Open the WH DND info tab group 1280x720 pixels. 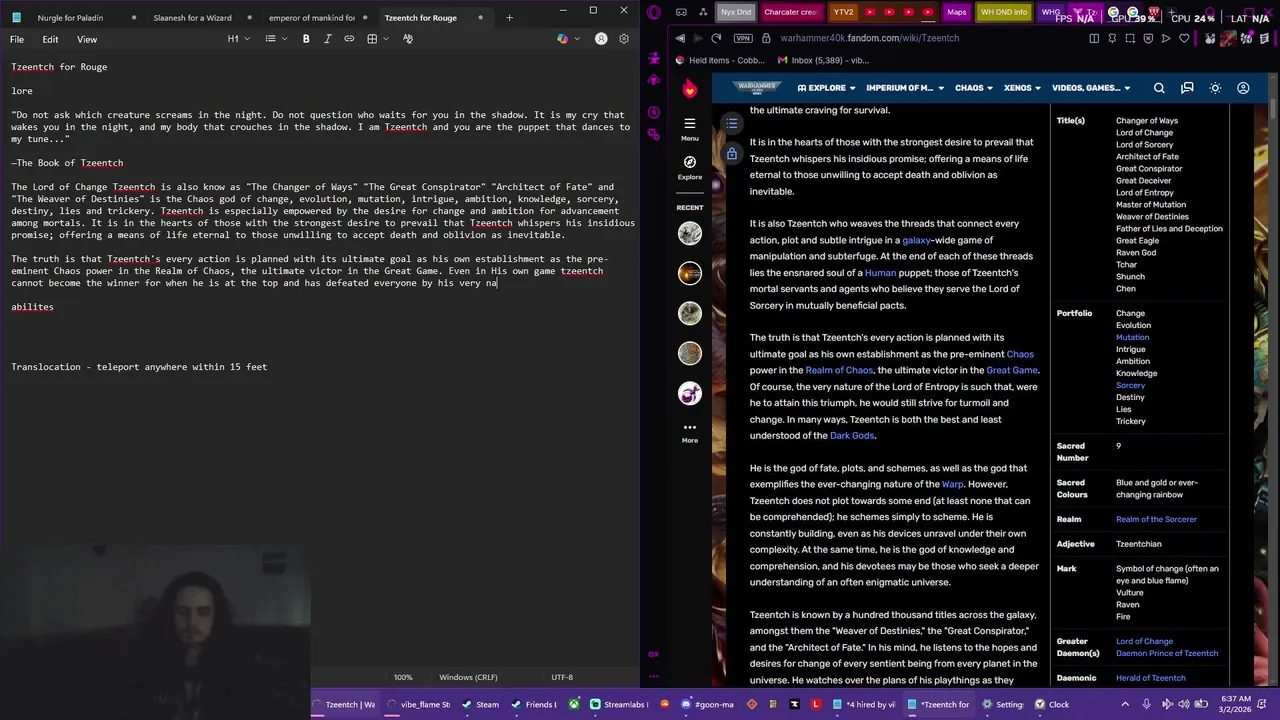point(1003,12)
